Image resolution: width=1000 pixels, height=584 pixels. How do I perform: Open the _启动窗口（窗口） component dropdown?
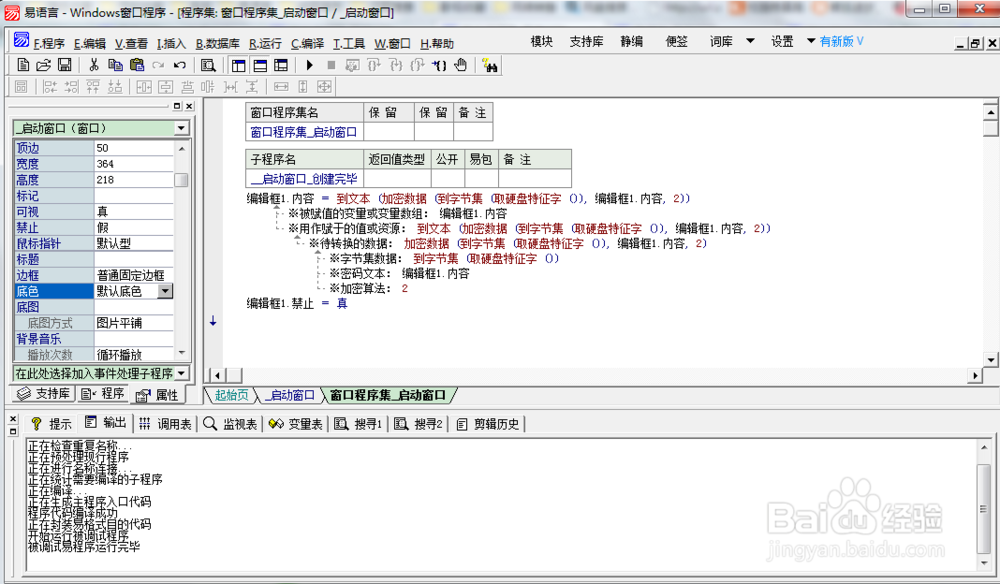coord(181,128)
